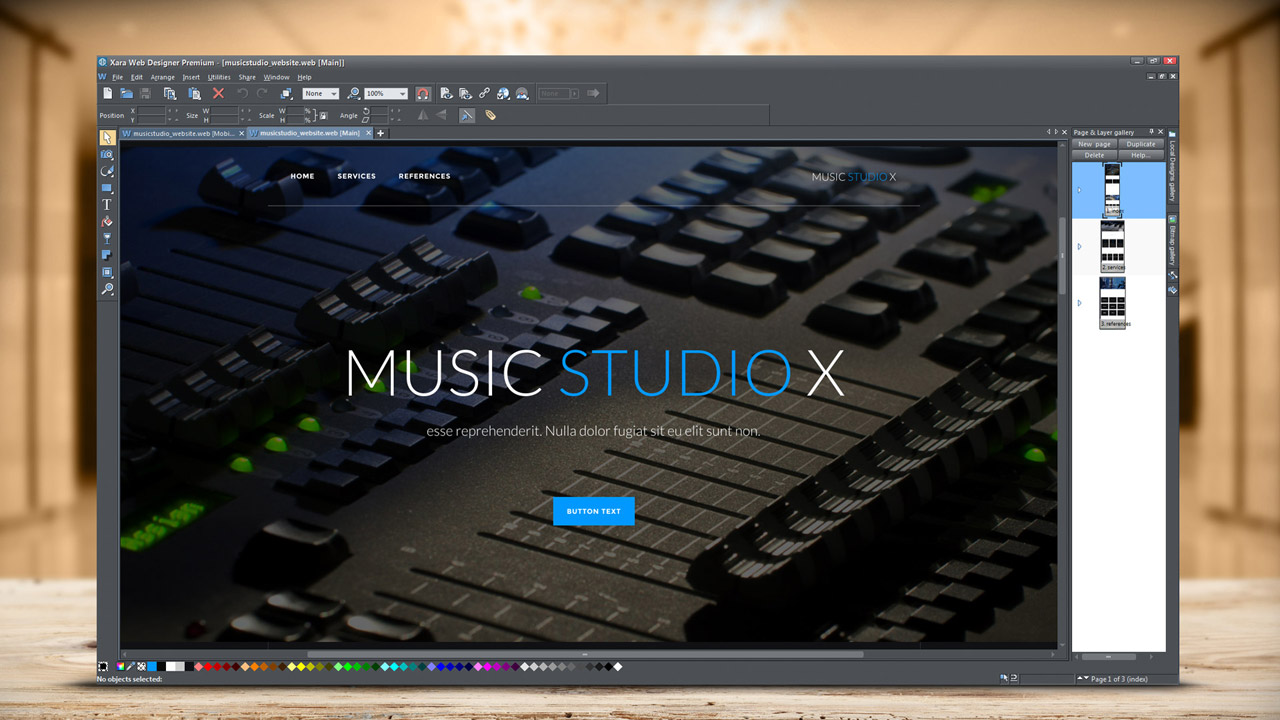Screen dimensions: 1280x720
Task: Click the REFERENCES nav link
Action: (425, 176)
